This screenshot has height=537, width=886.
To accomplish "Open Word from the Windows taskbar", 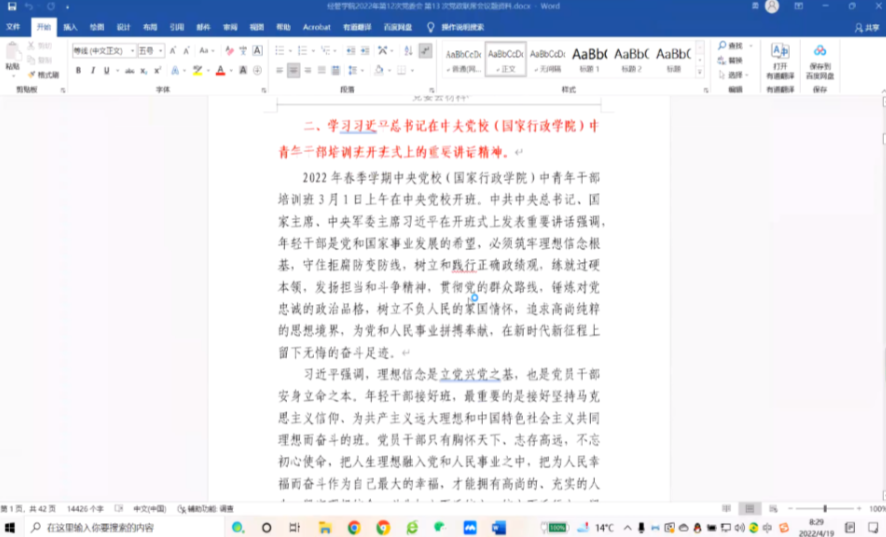I will pyautogui.click(x=498, y=527).
